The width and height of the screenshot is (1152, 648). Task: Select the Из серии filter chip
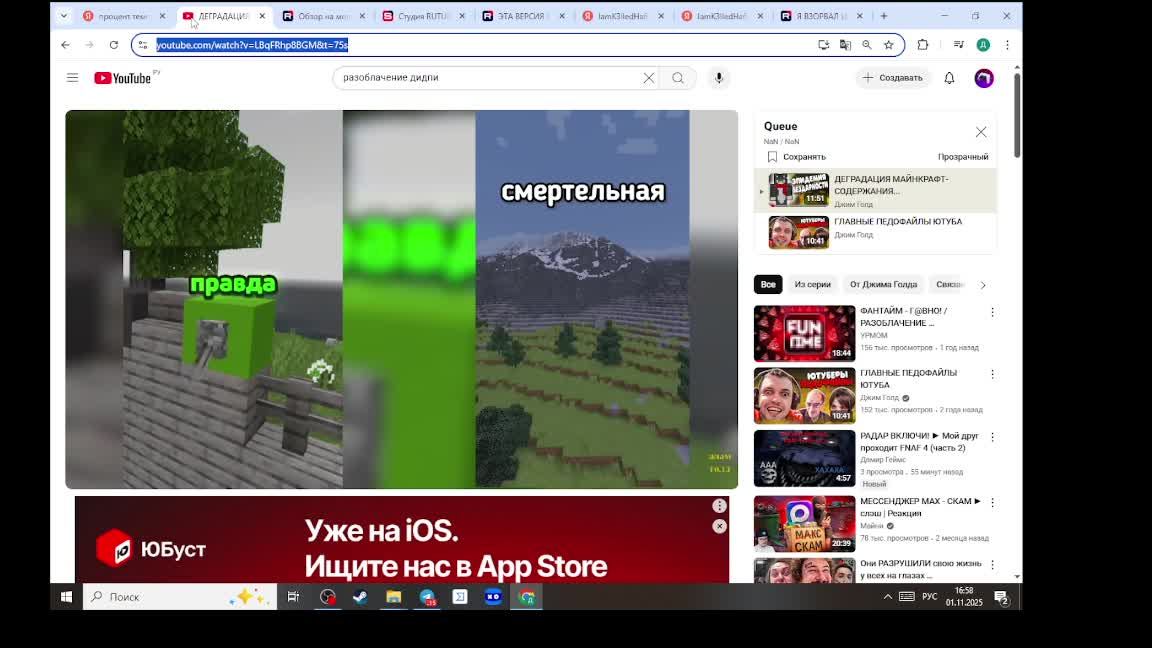click(x=813, y=284)
